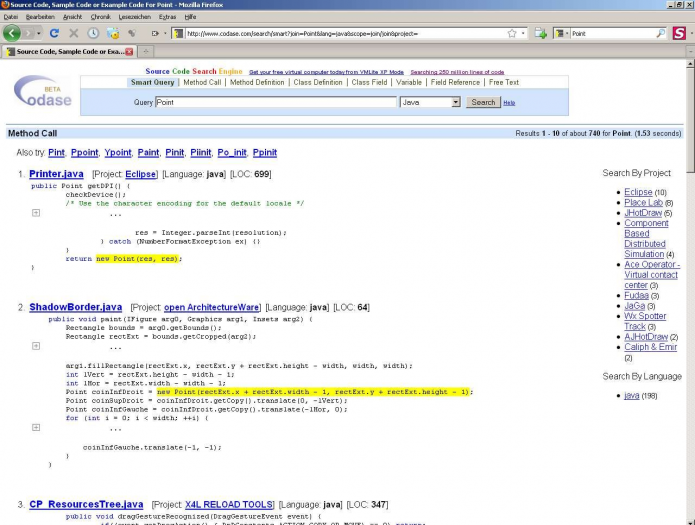This screenshot has width=695, height=525.
Task: Follow the Searching 250 million lines link
Action: (x=457, y=72)
